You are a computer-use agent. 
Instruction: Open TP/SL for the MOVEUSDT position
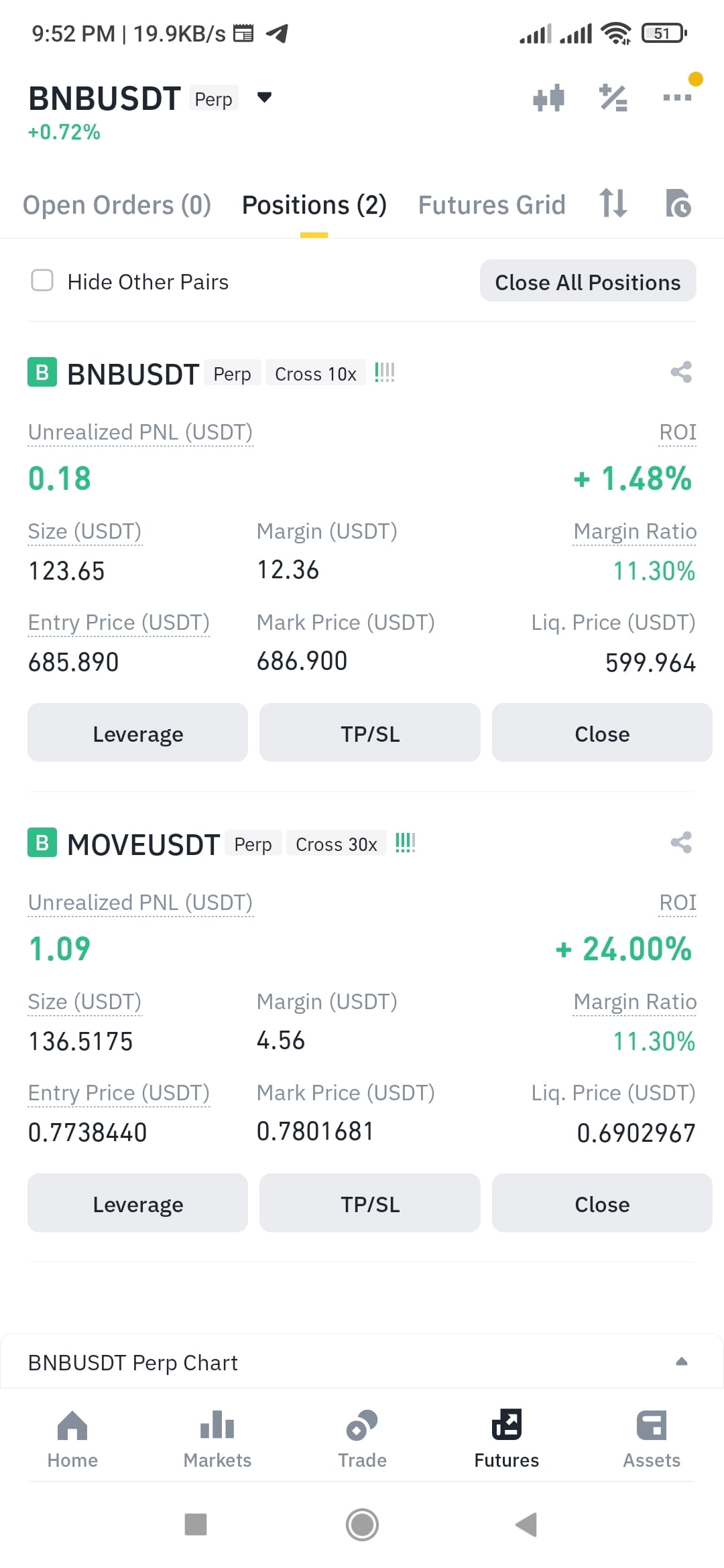tap(370, 1203)
